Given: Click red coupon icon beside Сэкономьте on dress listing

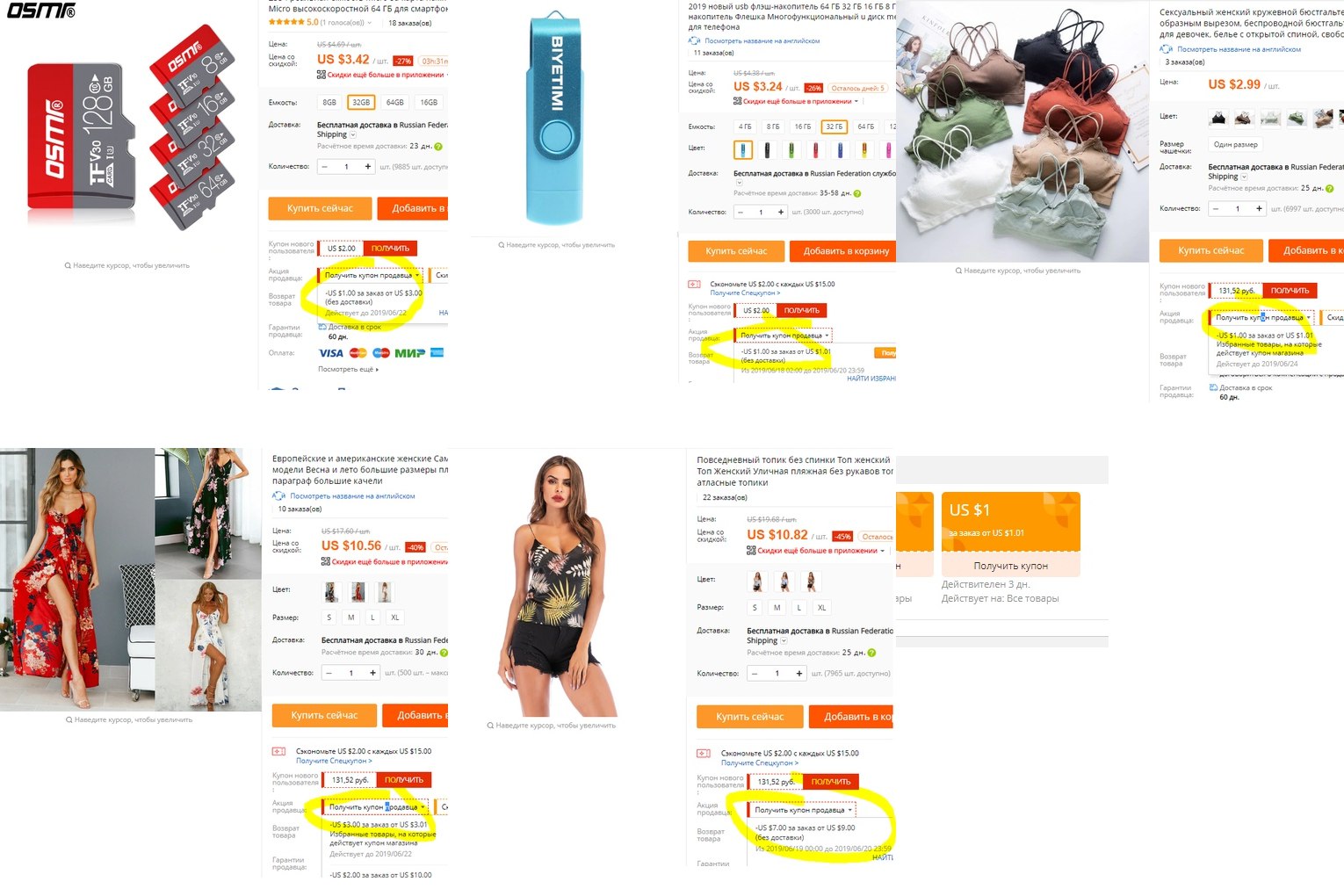Looking at the screenshot, I should 278,752.
